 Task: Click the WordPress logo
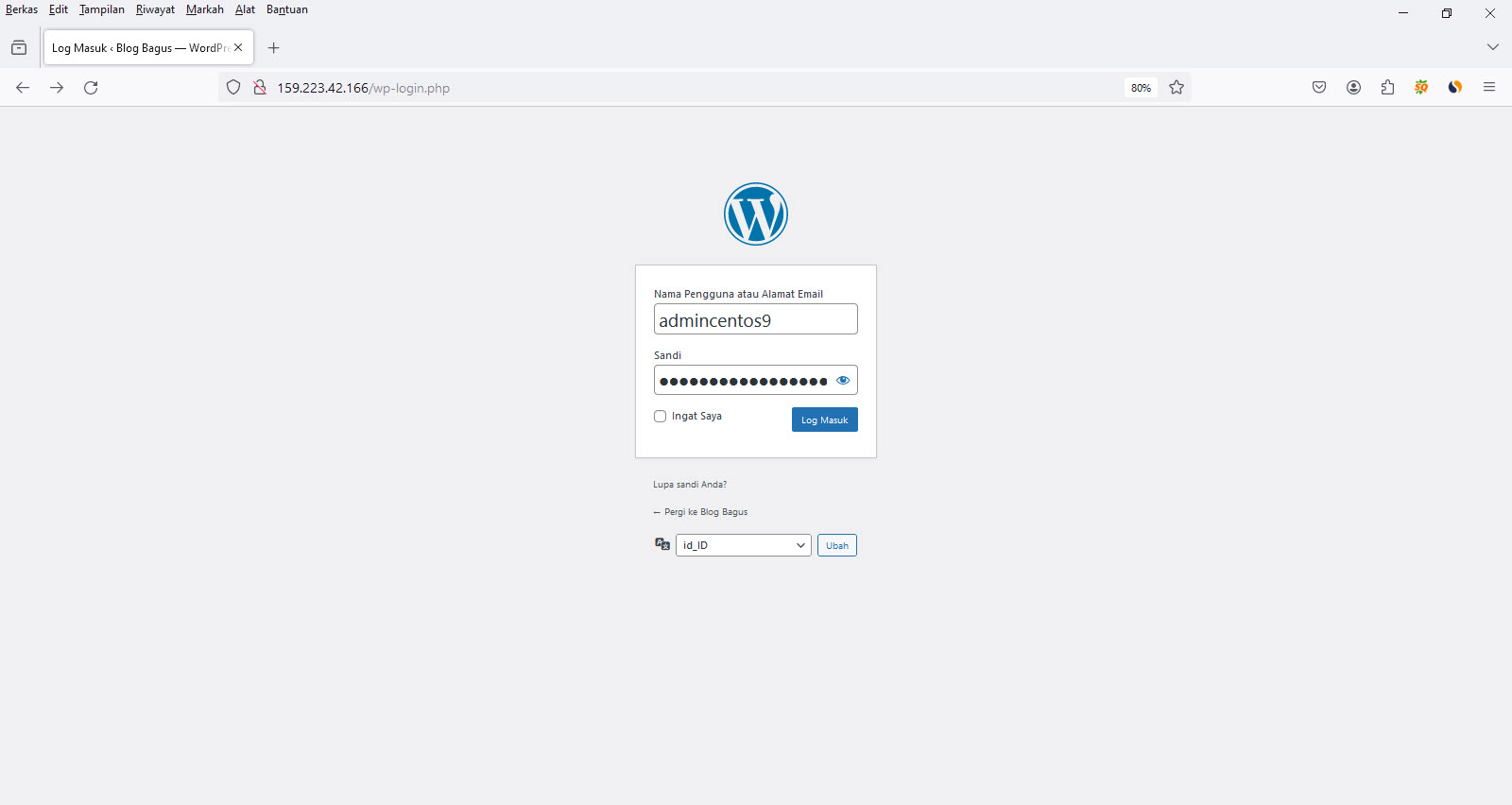(x=755, y=214)
